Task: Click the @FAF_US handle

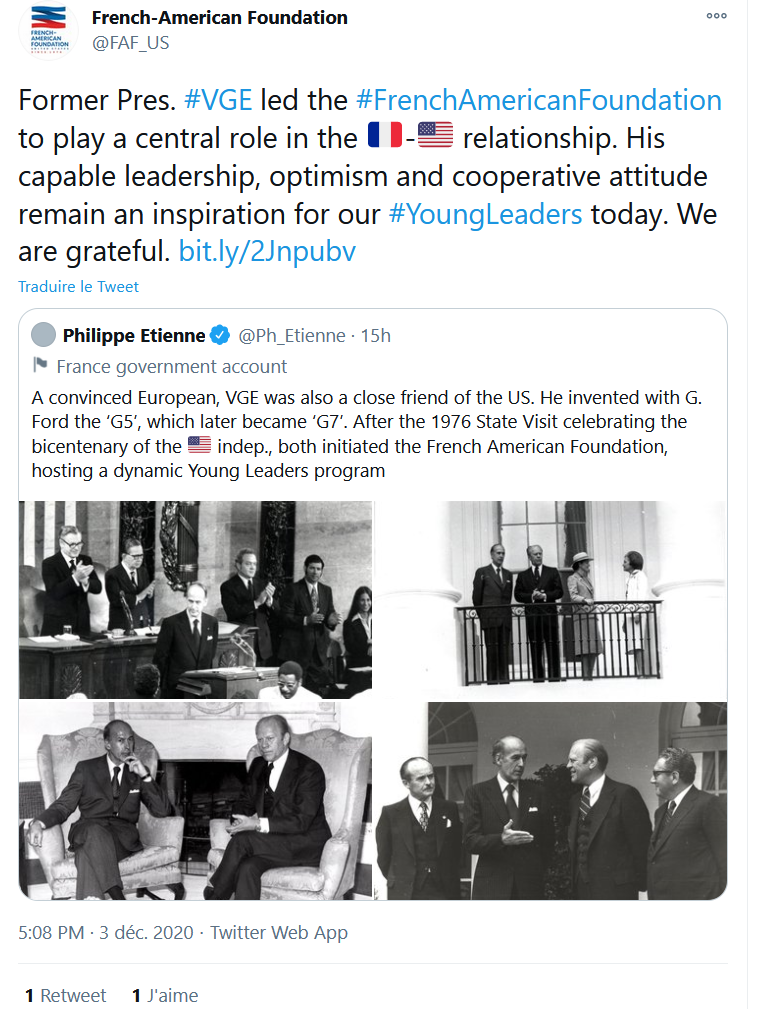Action: pos(130,42)
